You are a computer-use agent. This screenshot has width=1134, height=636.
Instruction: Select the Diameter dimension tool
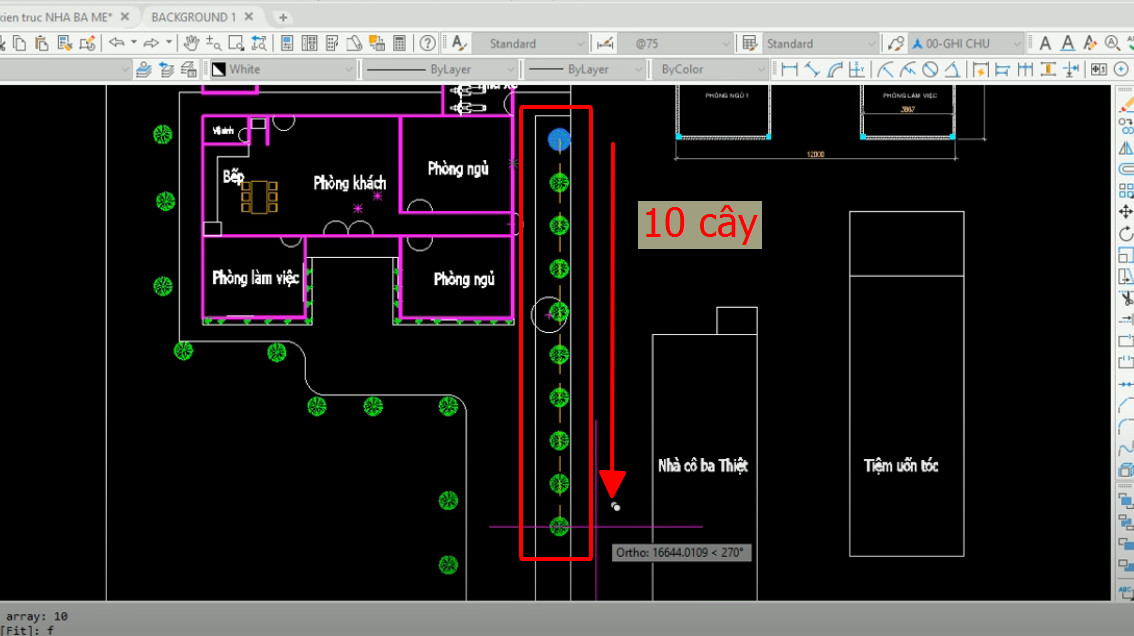coord(930,69)
